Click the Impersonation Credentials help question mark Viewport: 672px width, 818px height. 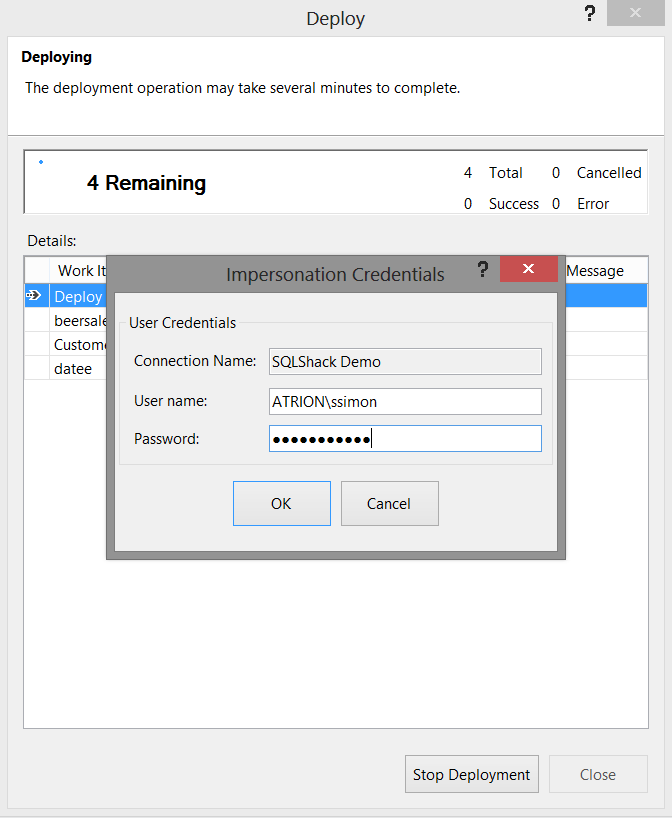483,269
